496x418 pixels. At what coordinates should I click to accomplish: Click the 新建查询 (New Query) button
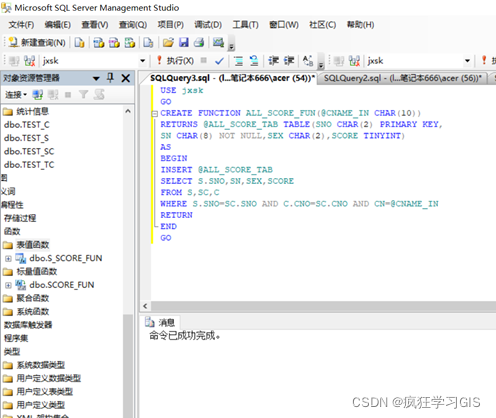click(37, 42)
